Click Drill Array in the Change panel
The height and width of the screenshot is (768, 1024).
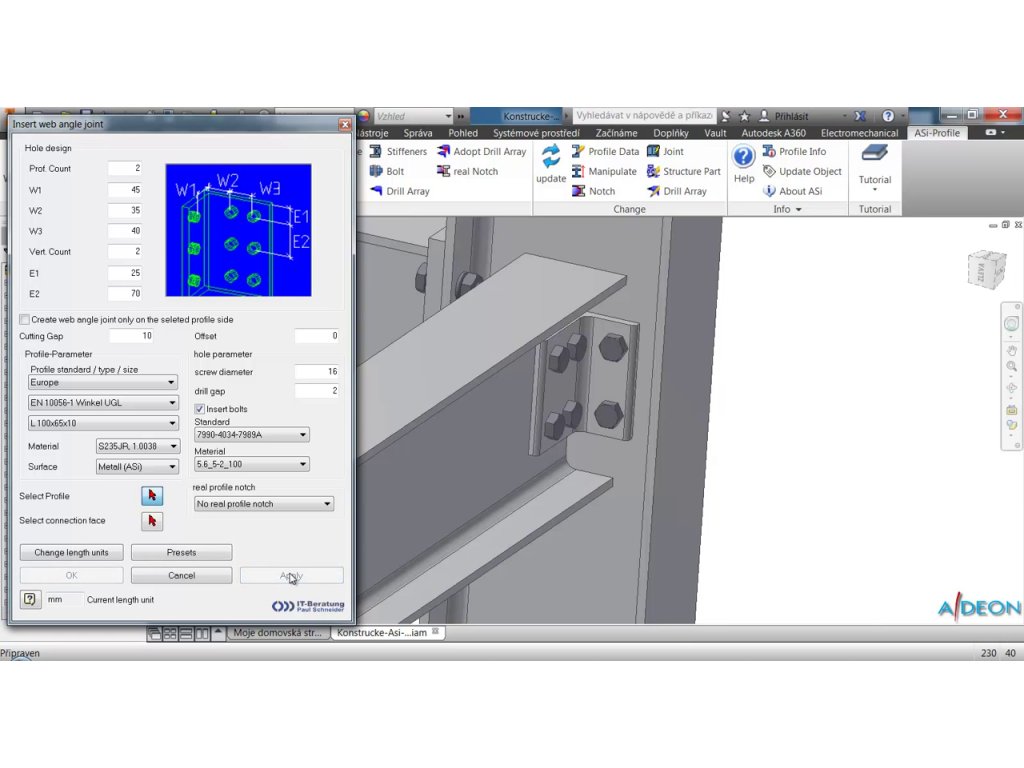point(677,191)
